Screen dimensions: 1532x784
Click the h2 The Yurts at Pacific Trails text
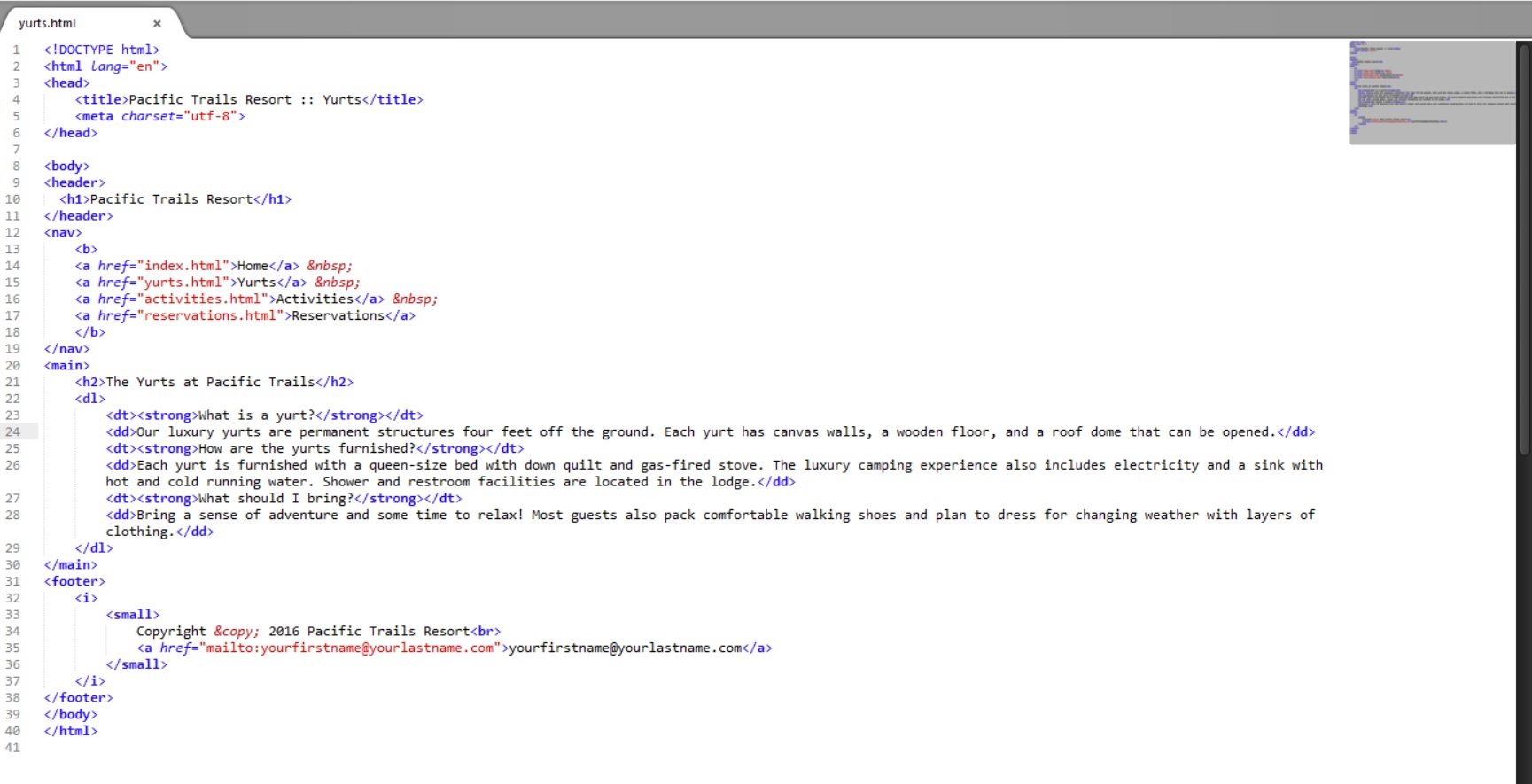pos(210,383)
